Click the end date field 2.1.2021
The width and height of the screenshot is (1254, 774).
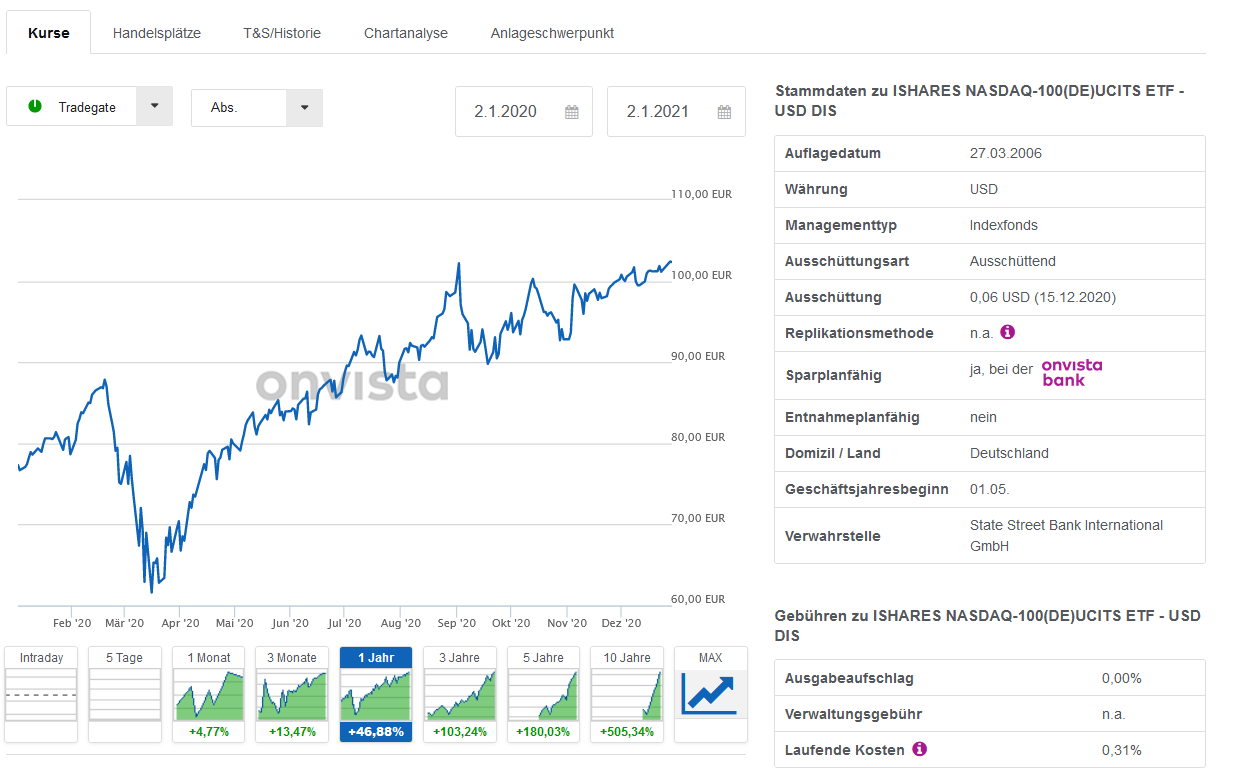coord(658,112)
